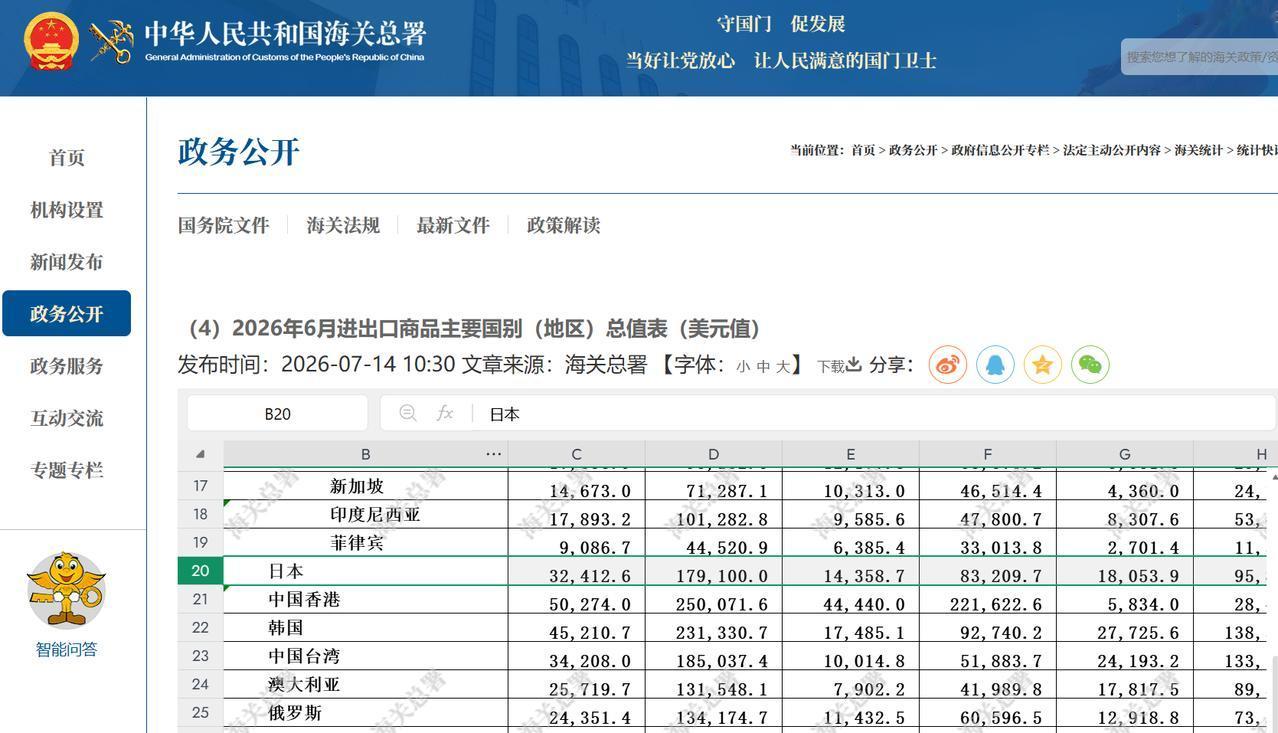Click the customs key-and-caduceus logo
Screen dimensions: 1278x733
(x=112, y=41)
